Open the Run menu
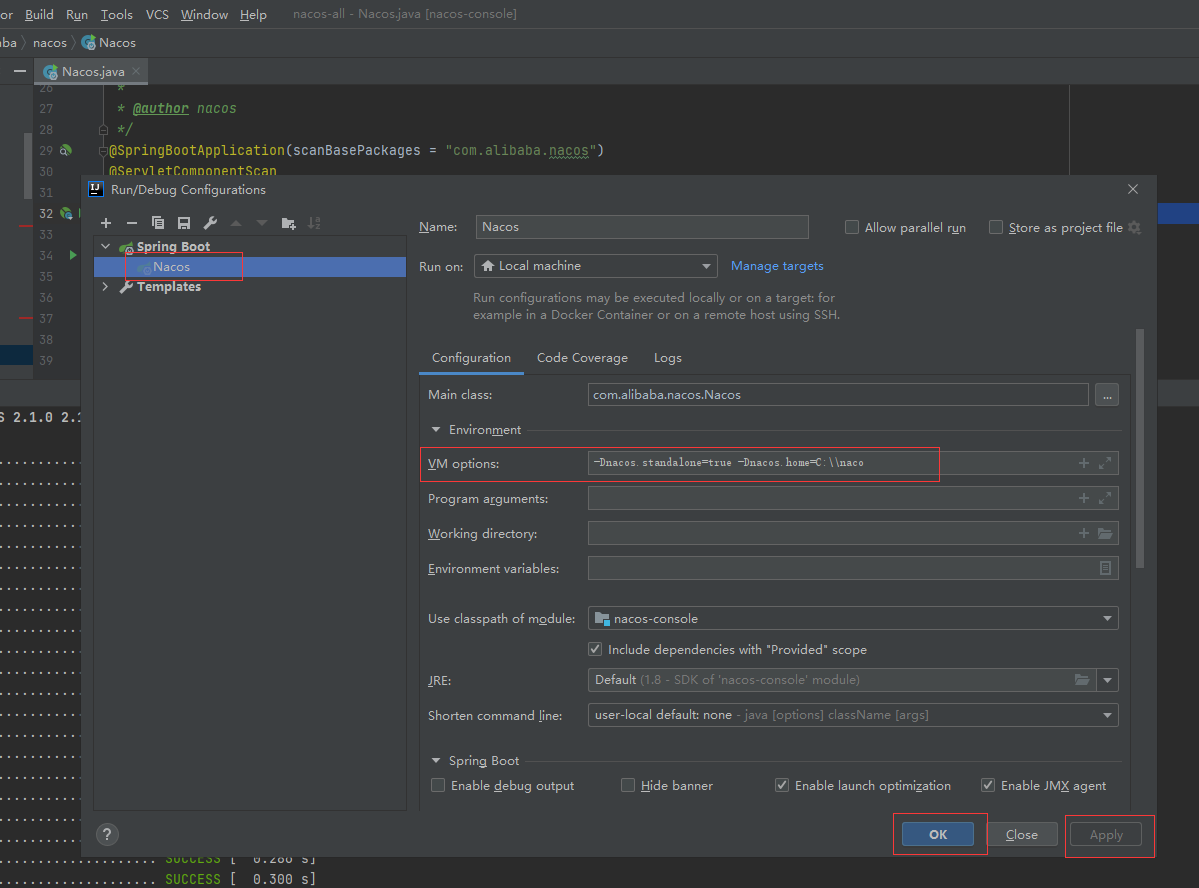 click(x=76, y=15)
